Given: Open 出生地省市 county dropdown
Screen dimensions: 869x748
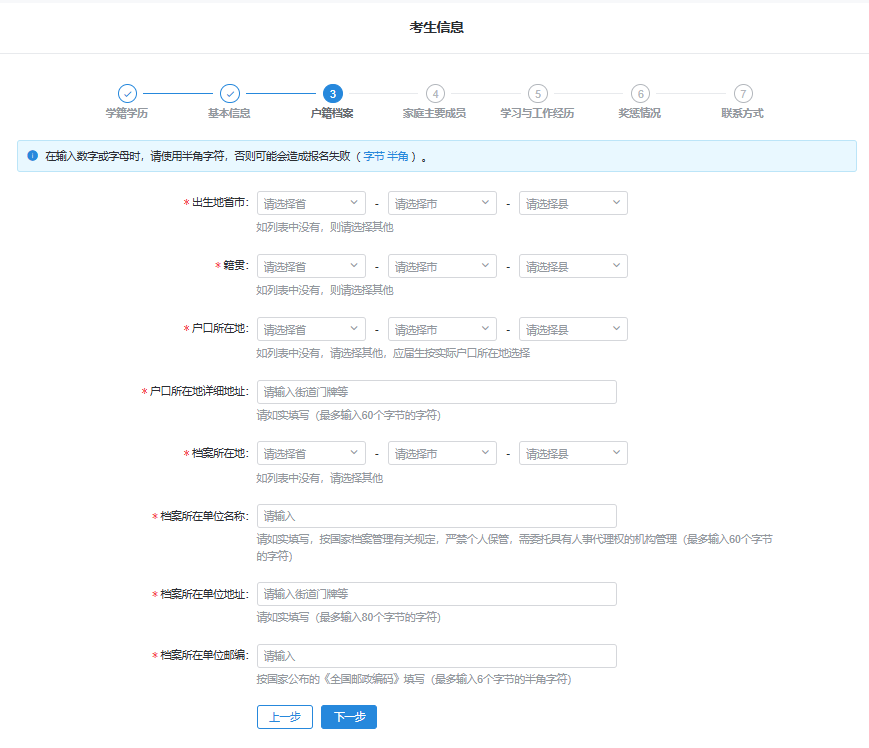Looking at the screenshot, I should 573,203.
